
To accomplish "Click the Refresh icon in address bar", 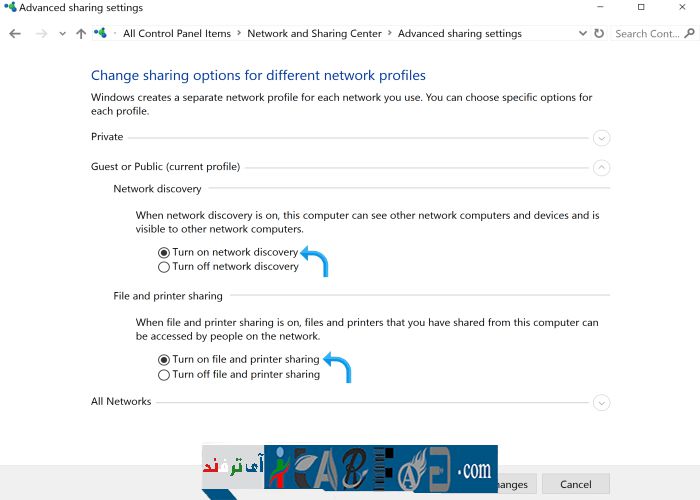I will coord(599,33).
